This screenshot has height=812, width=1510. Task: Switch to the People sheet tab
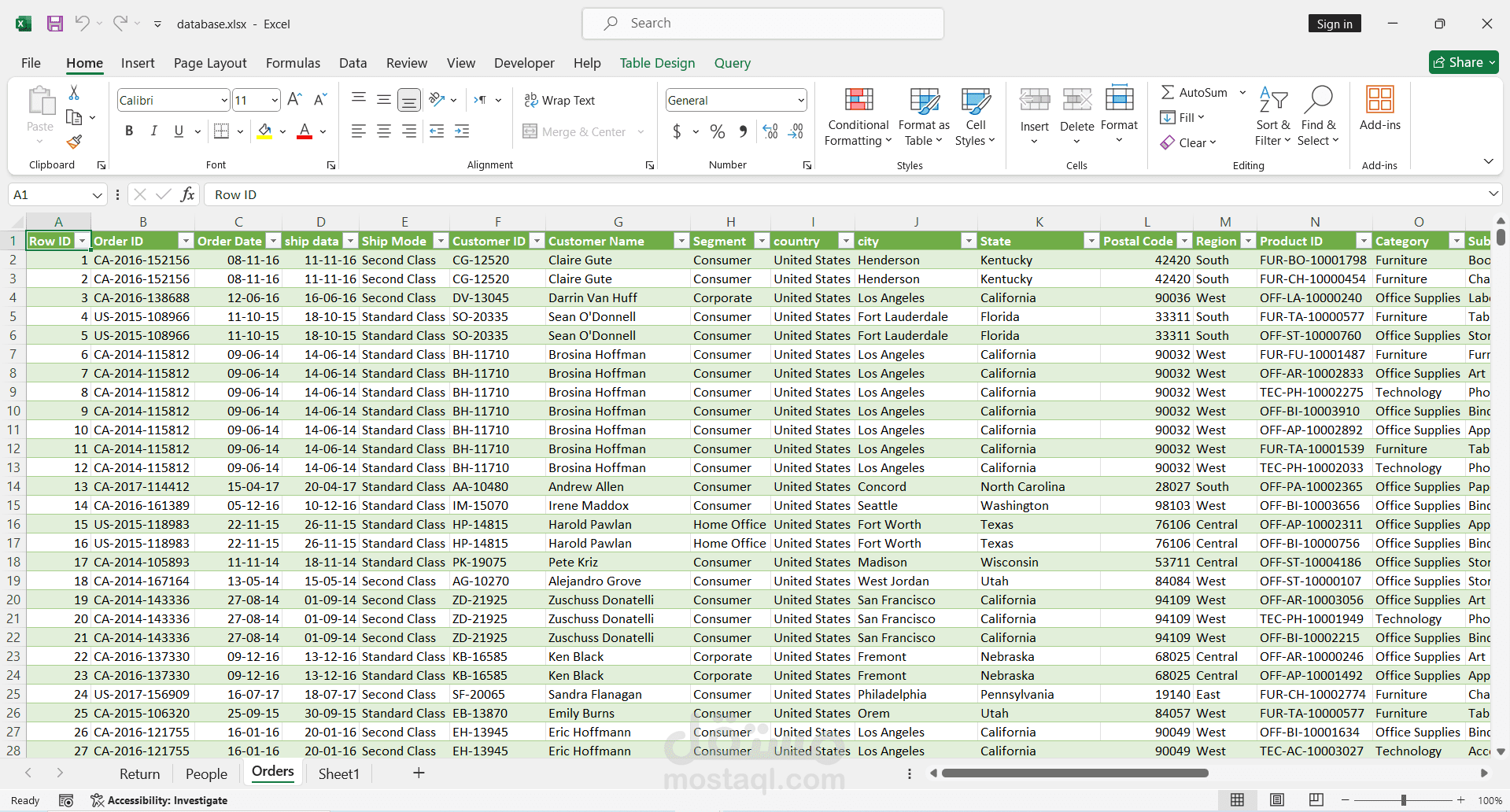(206, 773)
